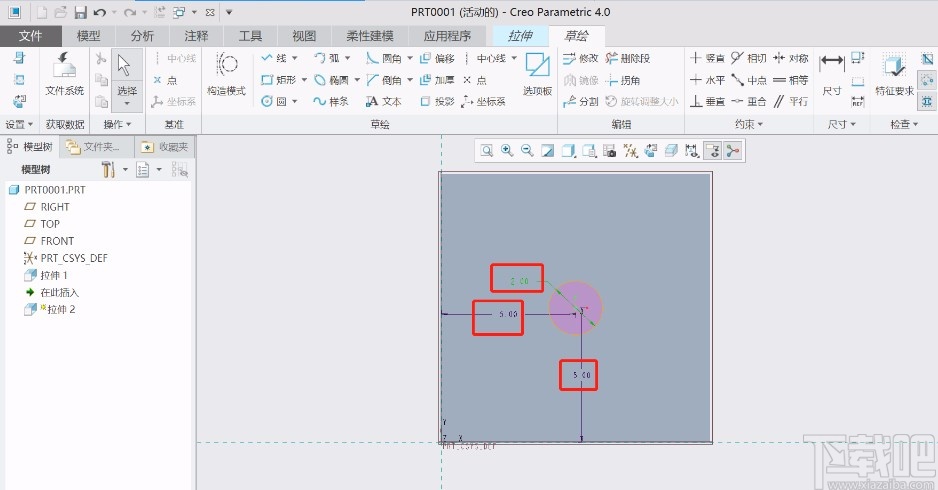Image resolution: width=938 pixels, height=490 pixels.
Task: Select the Text (文本) sketch tool
Action: coord(384,101)
